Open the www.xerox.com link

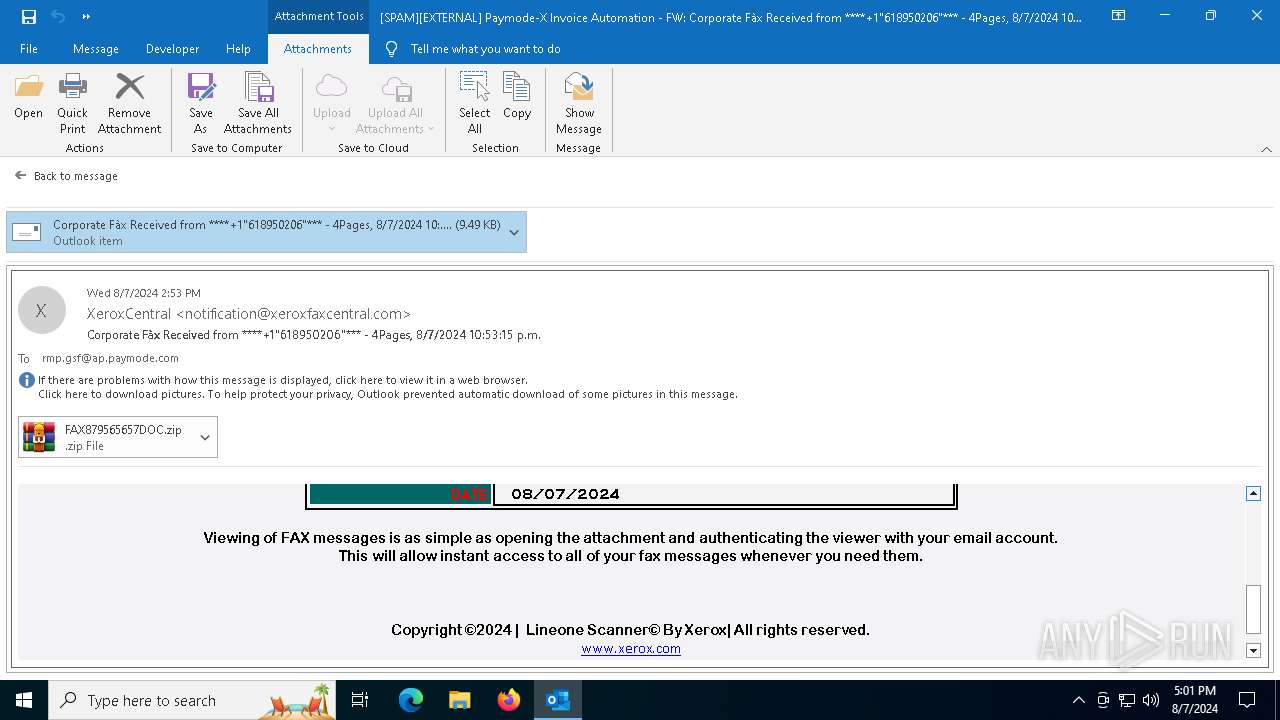[631, 649]
